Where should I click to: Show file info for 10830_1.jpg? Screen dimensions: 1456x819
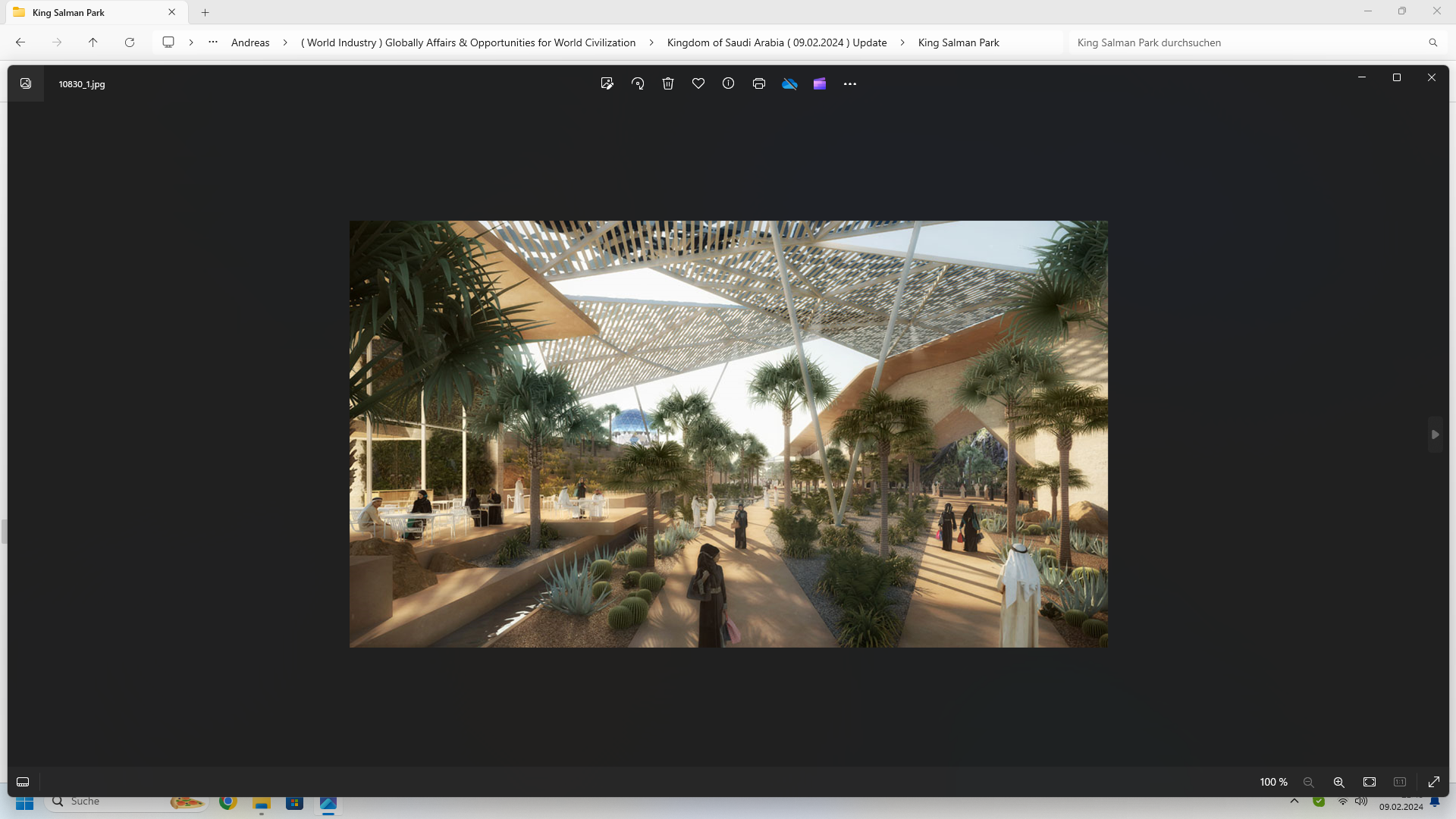729,83
